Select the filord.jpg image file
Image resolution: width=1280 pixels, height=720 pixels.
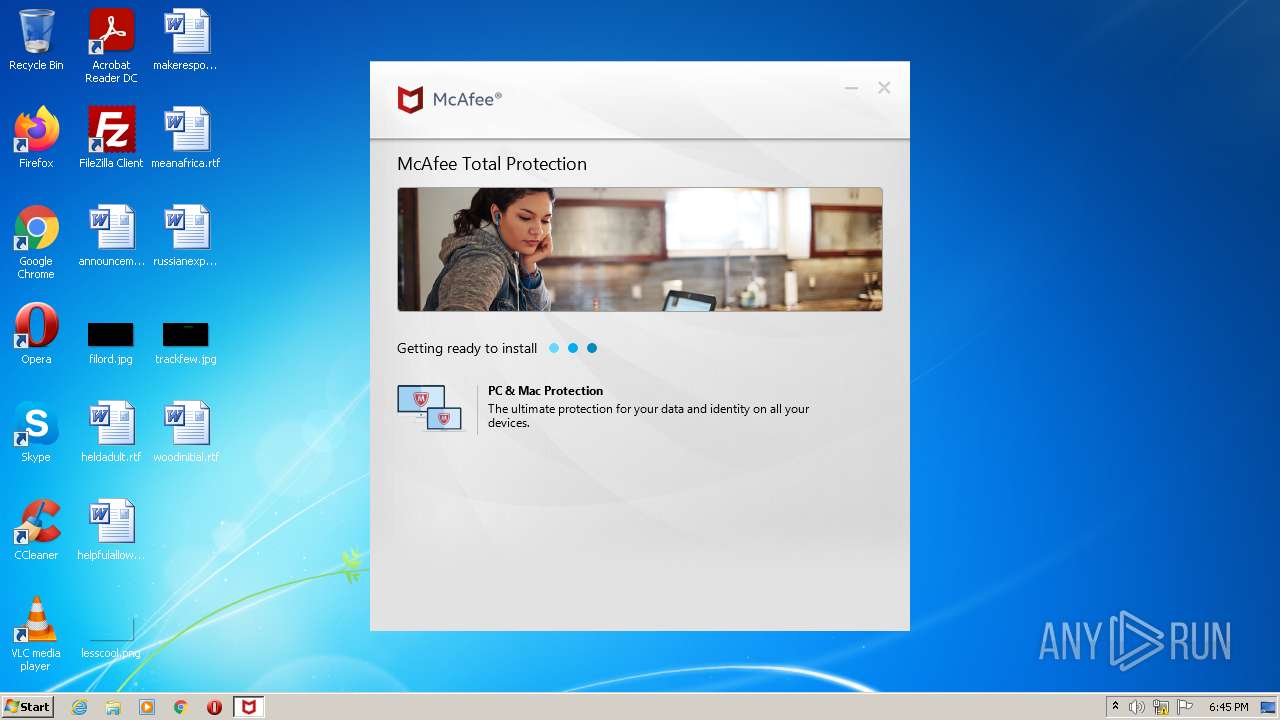[111, 341]
